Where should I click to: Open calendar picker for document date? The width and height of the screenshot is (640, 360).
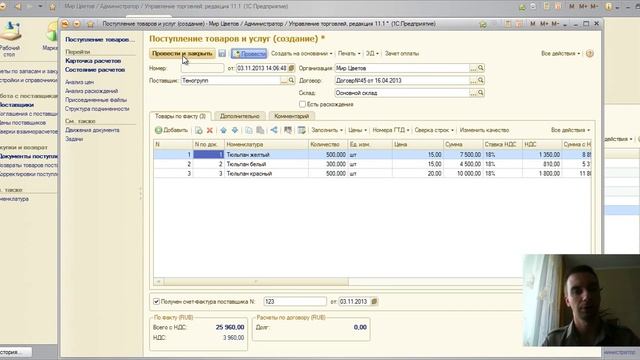point(291,68)
